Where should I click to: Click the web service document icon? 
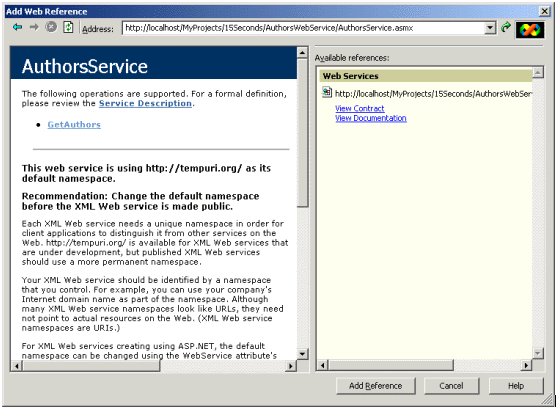(x=327, y=92)
